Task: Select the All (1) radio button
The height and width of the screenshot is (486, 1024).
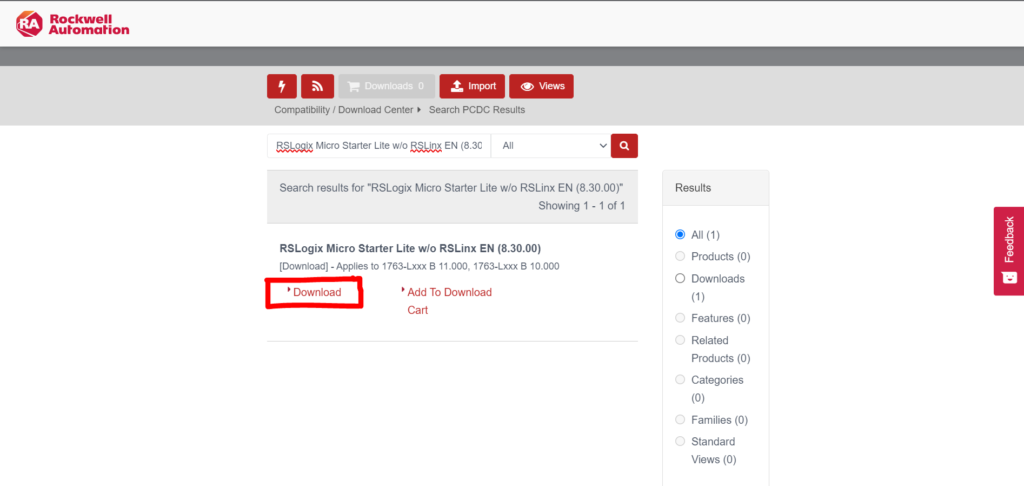Action: pyautogui.click(x=680, y=235)
